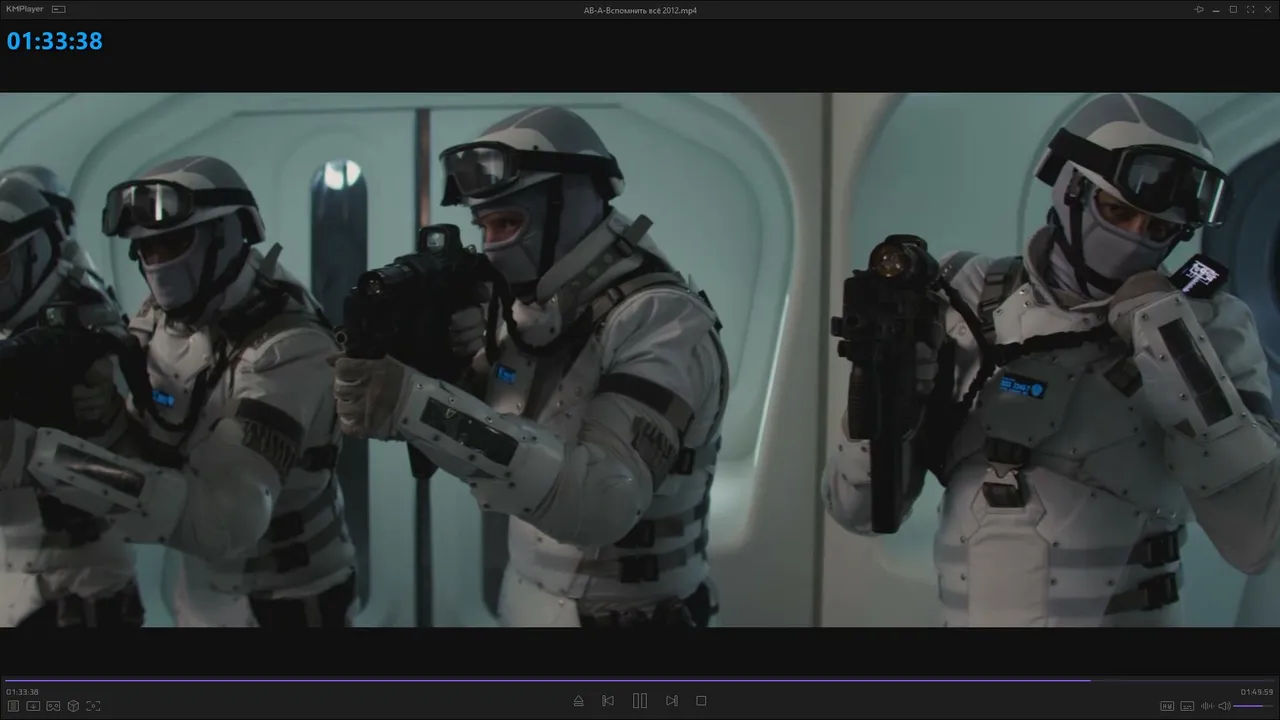Click the compact mode icon beside KMPlayer logo
The height and width of the screenshot is (720, 1280).
(58, 9)
